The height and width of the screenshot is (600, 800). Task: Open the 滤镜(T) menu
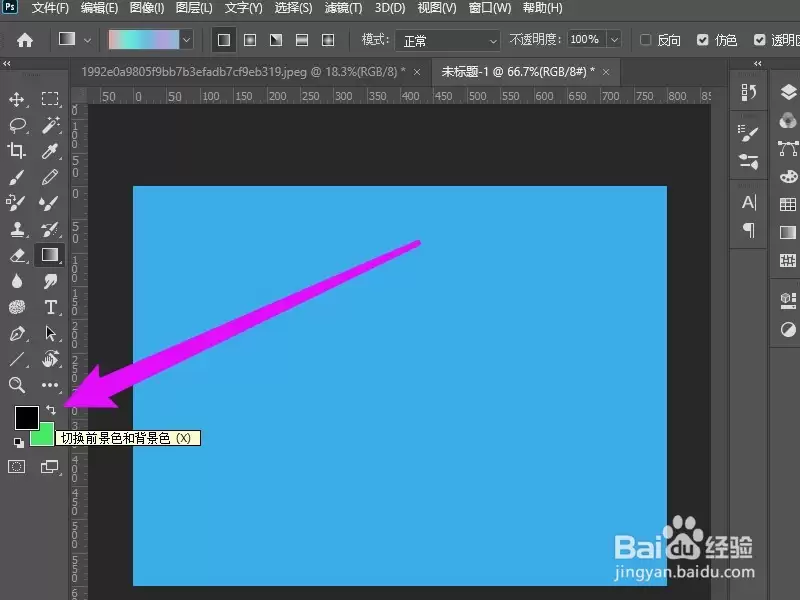pos(343,8)
